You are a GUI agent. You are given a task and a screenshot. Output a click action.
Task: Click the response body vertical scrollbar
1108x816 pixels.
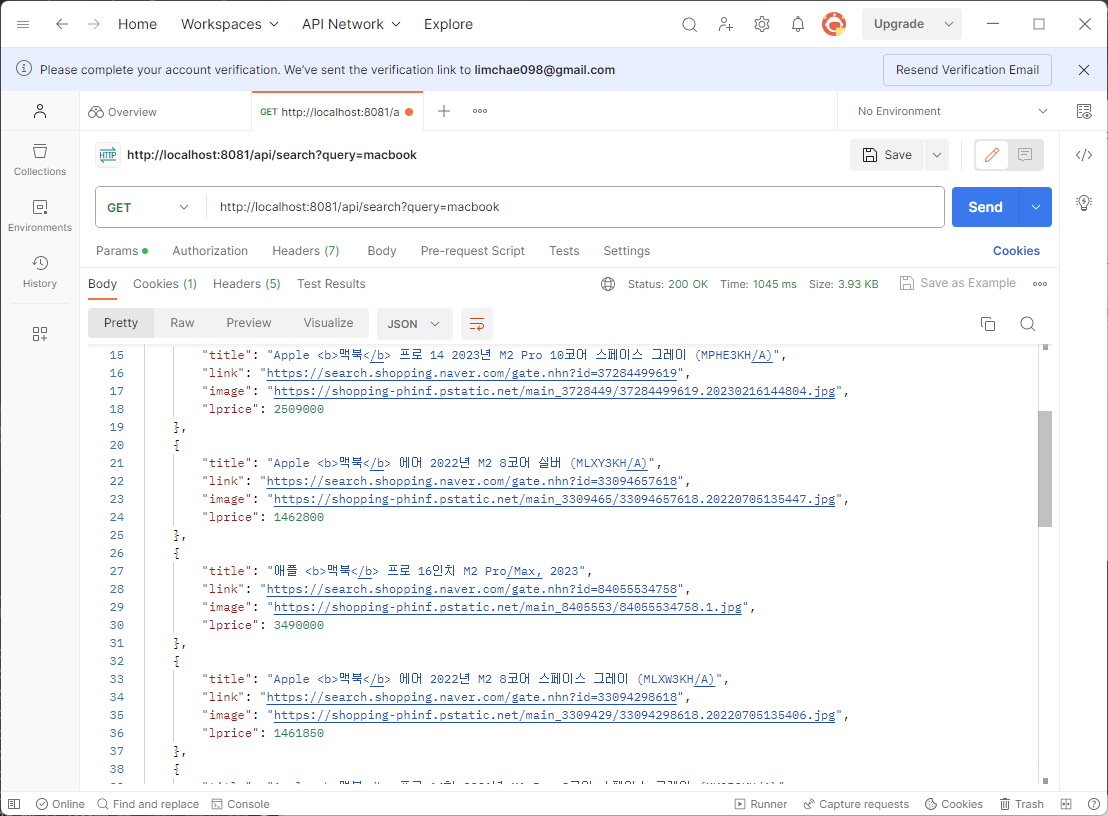coord(1045,469)
